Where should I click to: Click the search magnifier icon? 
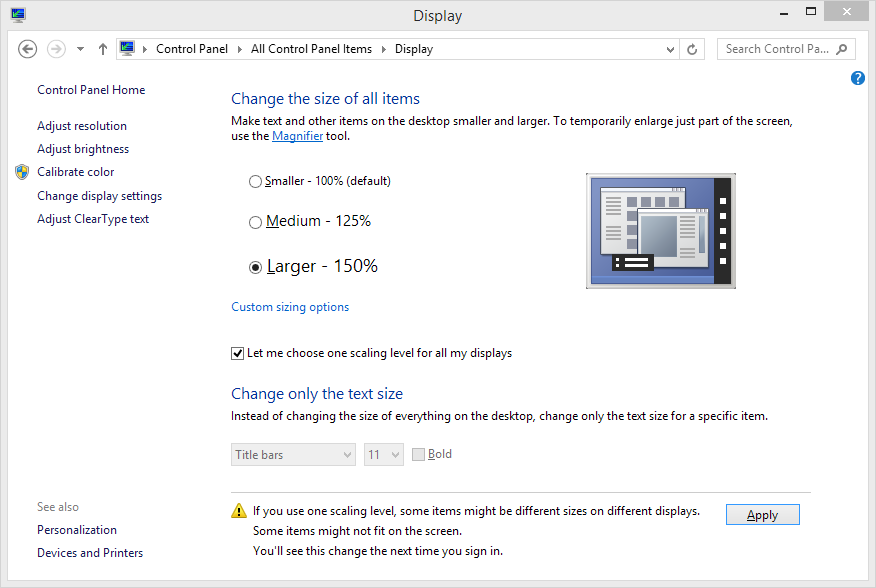841,49
